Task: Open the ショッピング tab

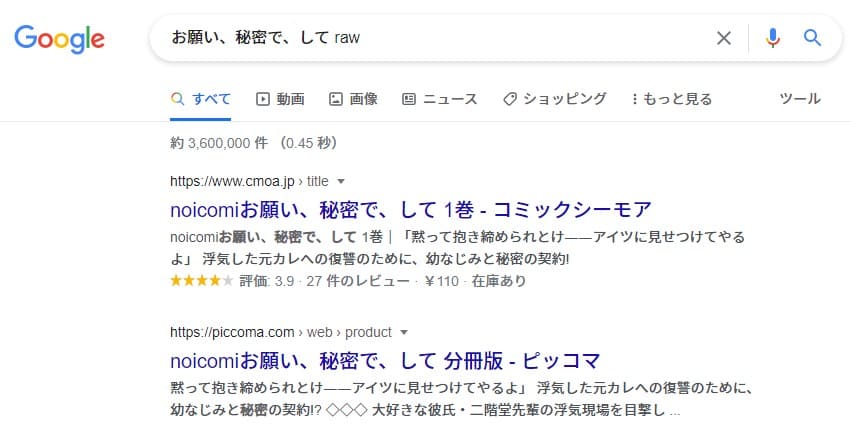Action: click(x=554, y=99)
